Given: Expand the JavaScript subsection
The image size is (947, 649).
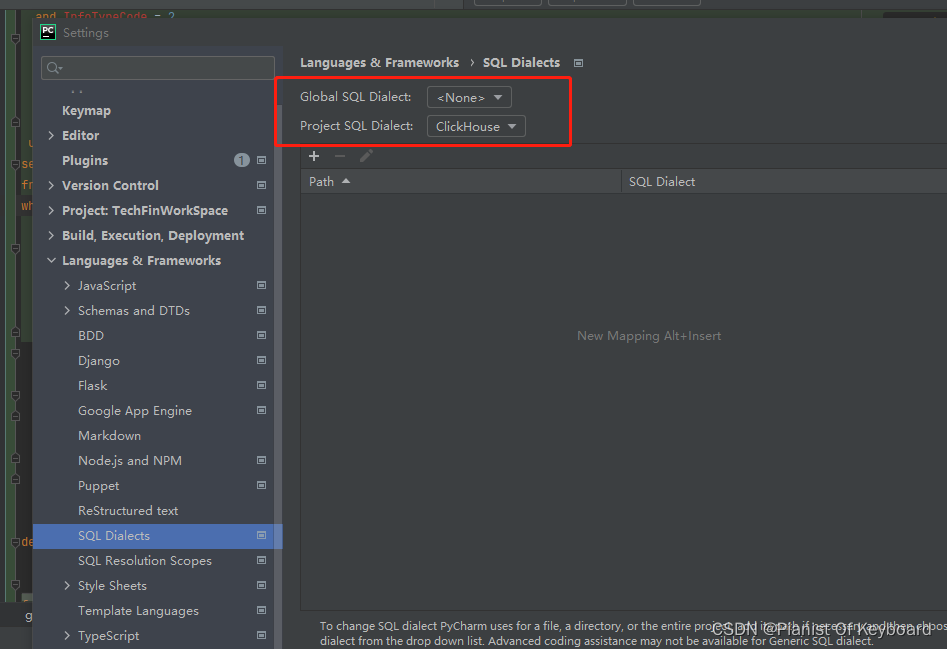Looking at the screenshot, I should coord(67,286).
